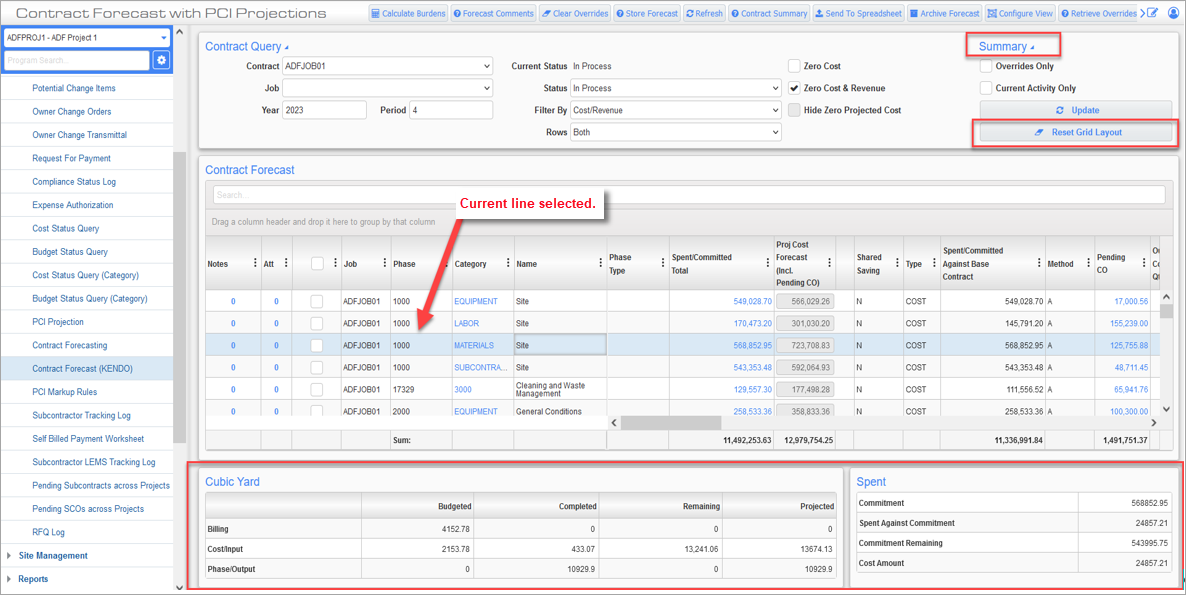
Task: Expand the Reports section in sidebar
Action: coord(32,578)
